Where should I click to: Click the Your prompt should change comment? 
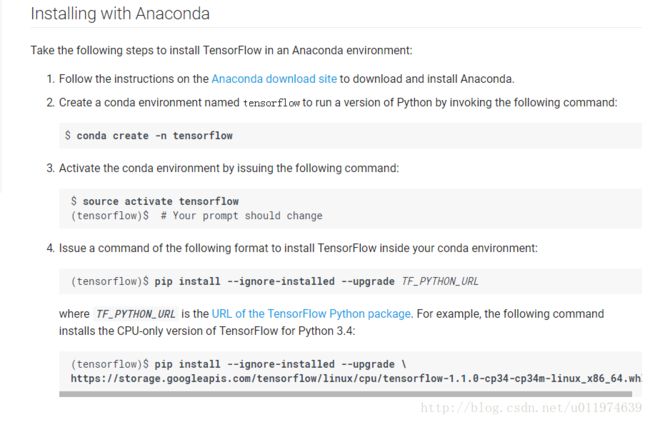tap(242, 216)
